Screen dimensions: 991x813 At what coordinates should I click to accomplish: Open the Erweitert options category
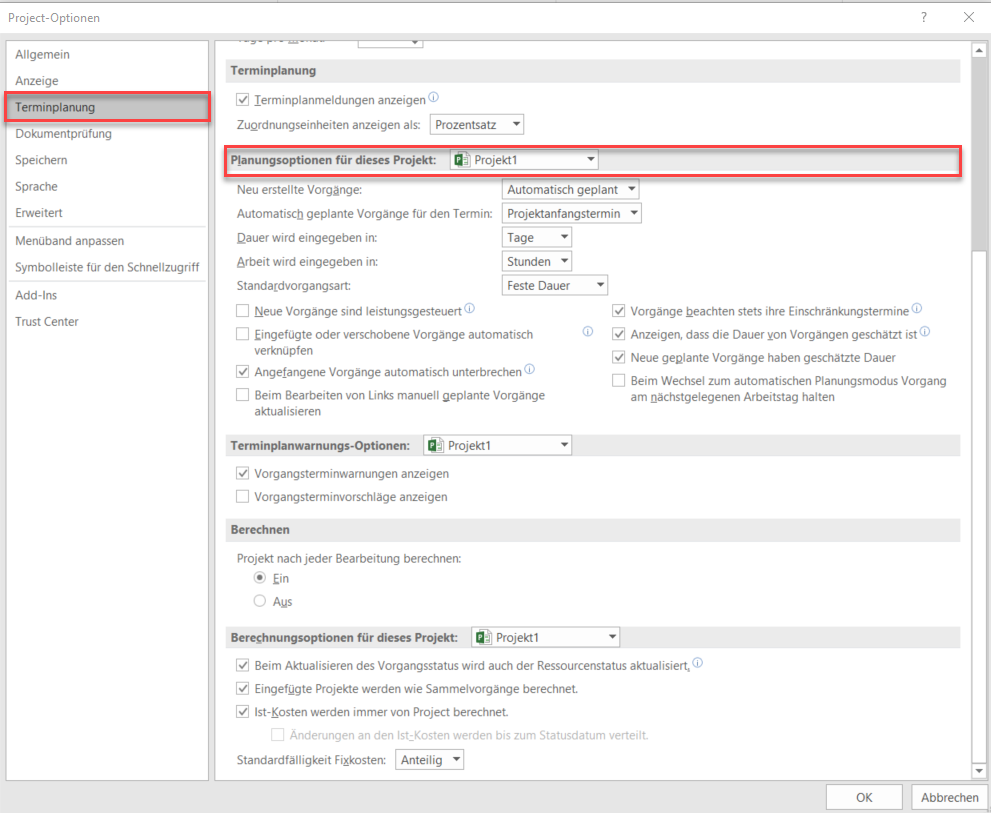pyautogui.click(x=39, y=213)
